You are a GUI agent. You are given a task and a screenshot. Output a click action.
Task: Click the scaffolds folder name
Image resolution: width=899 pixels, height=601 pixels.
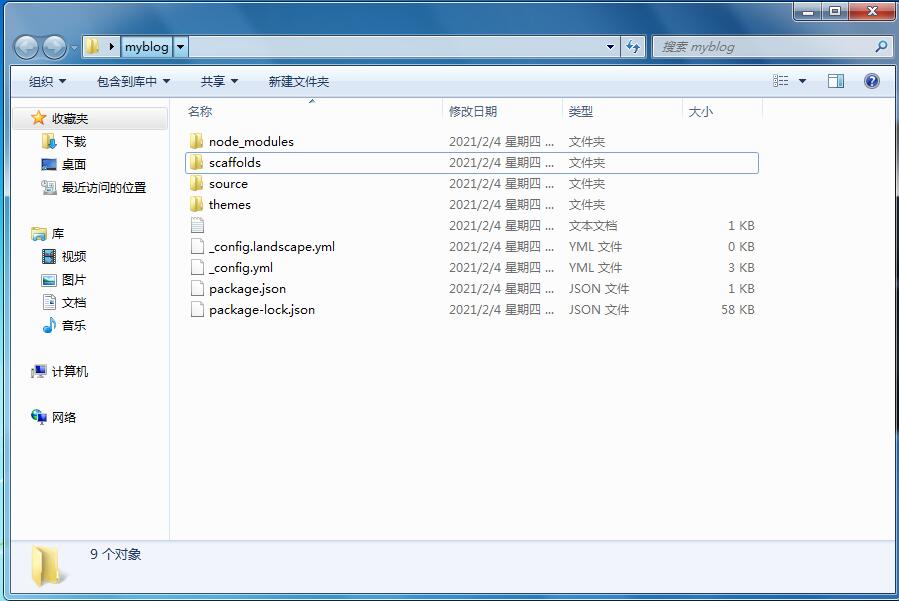tap(235, 162)
